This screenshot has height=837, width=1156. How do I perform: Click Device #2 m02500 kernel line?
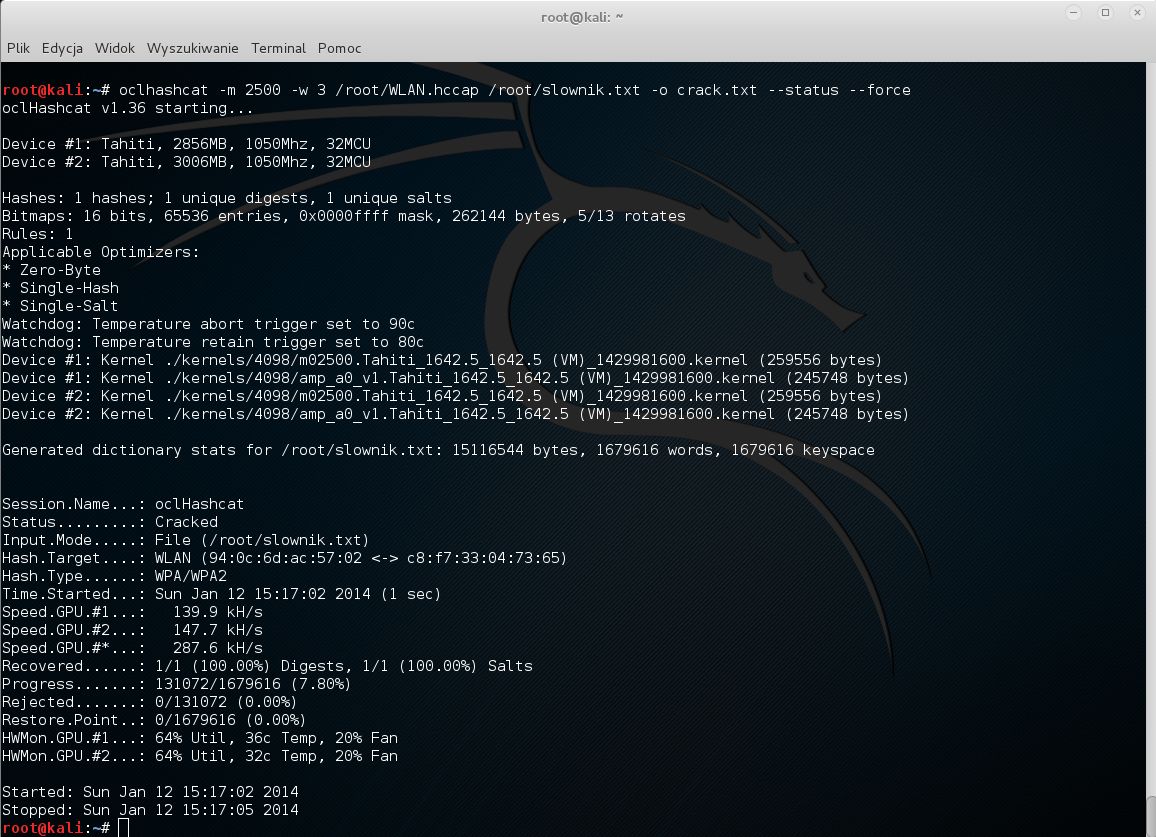(442, 397)
